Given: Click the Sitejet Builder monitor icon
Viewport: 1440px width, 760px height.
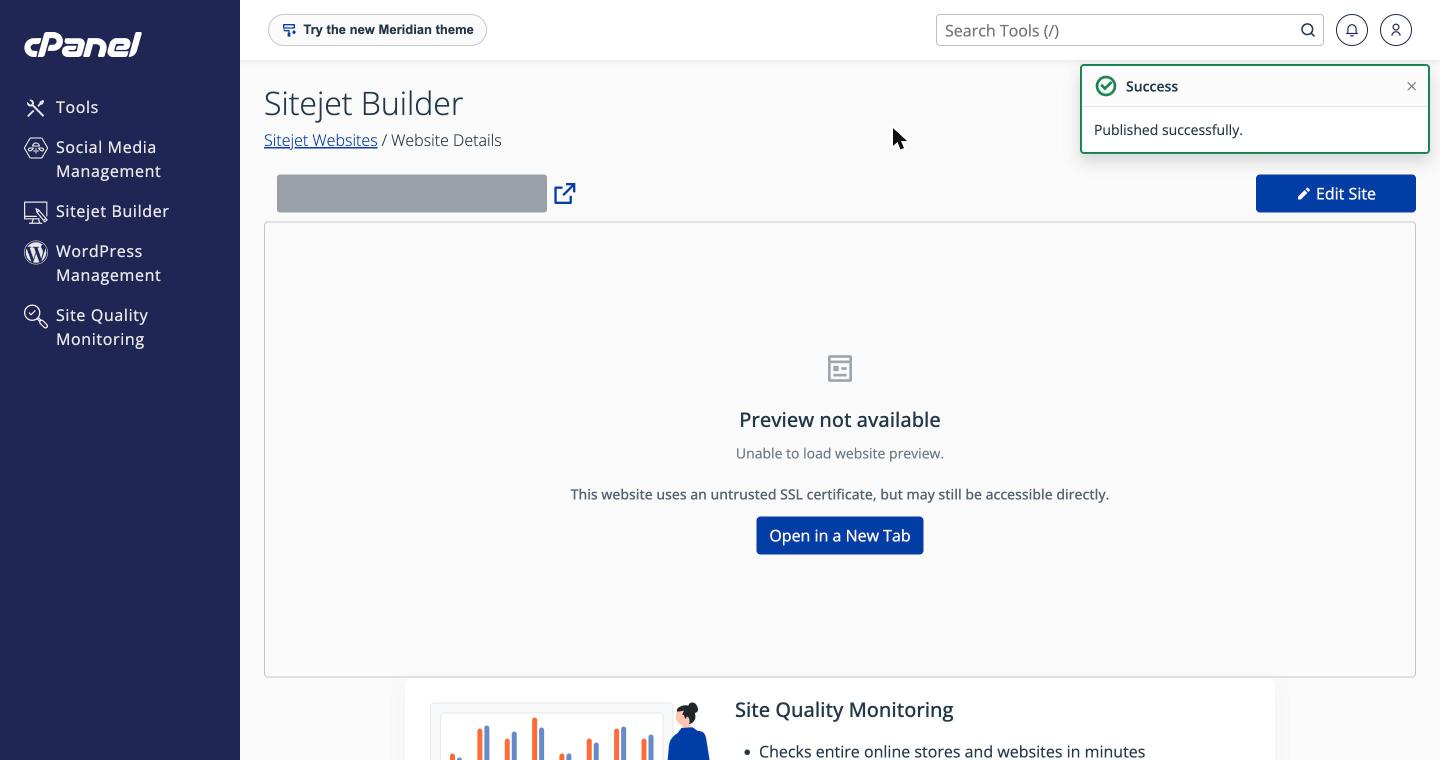Looking at the screenshot, I should [x=36, y=212].
